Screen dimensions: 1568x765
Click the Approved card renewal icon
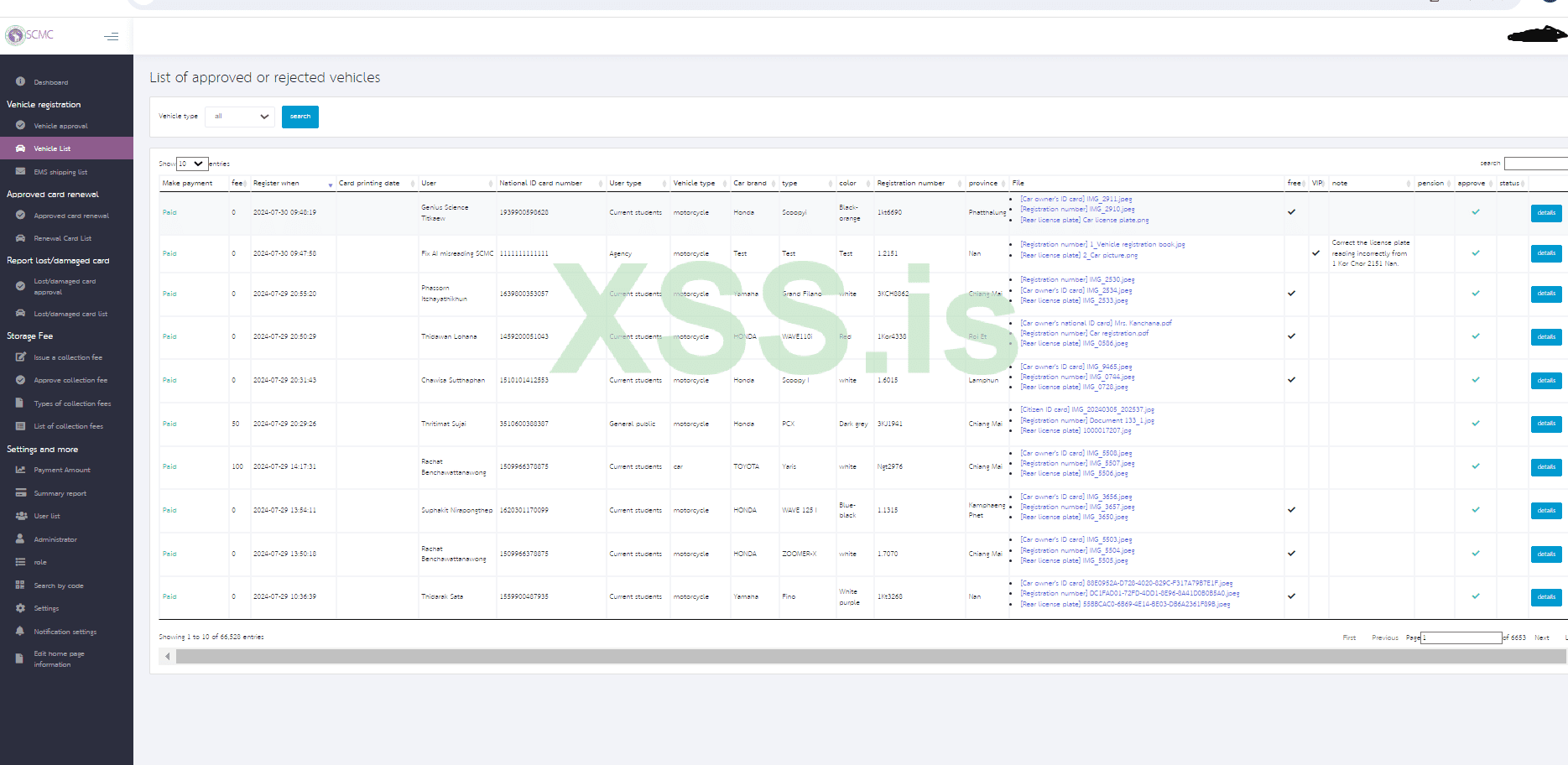pyautogui.click(x=20, y=215)
